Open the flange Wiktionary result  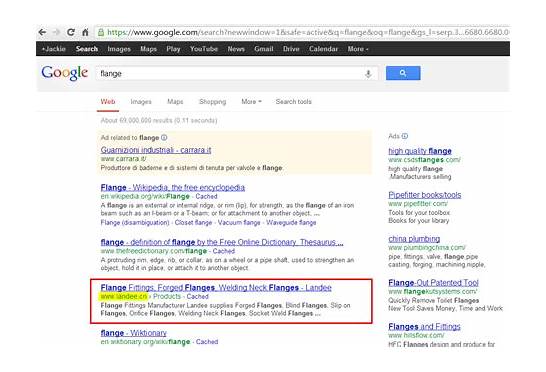134,333
